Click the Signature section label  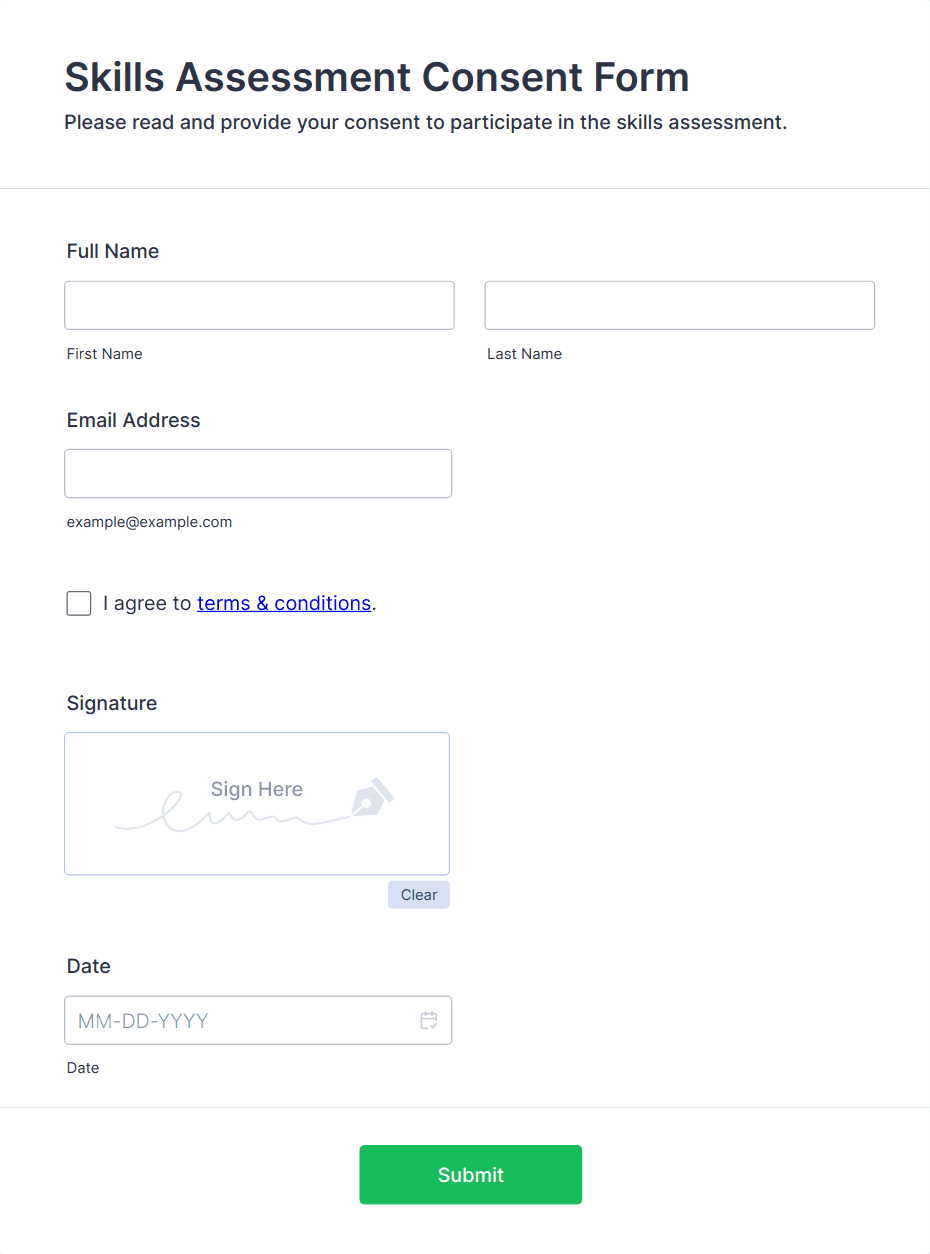point(112,703)
